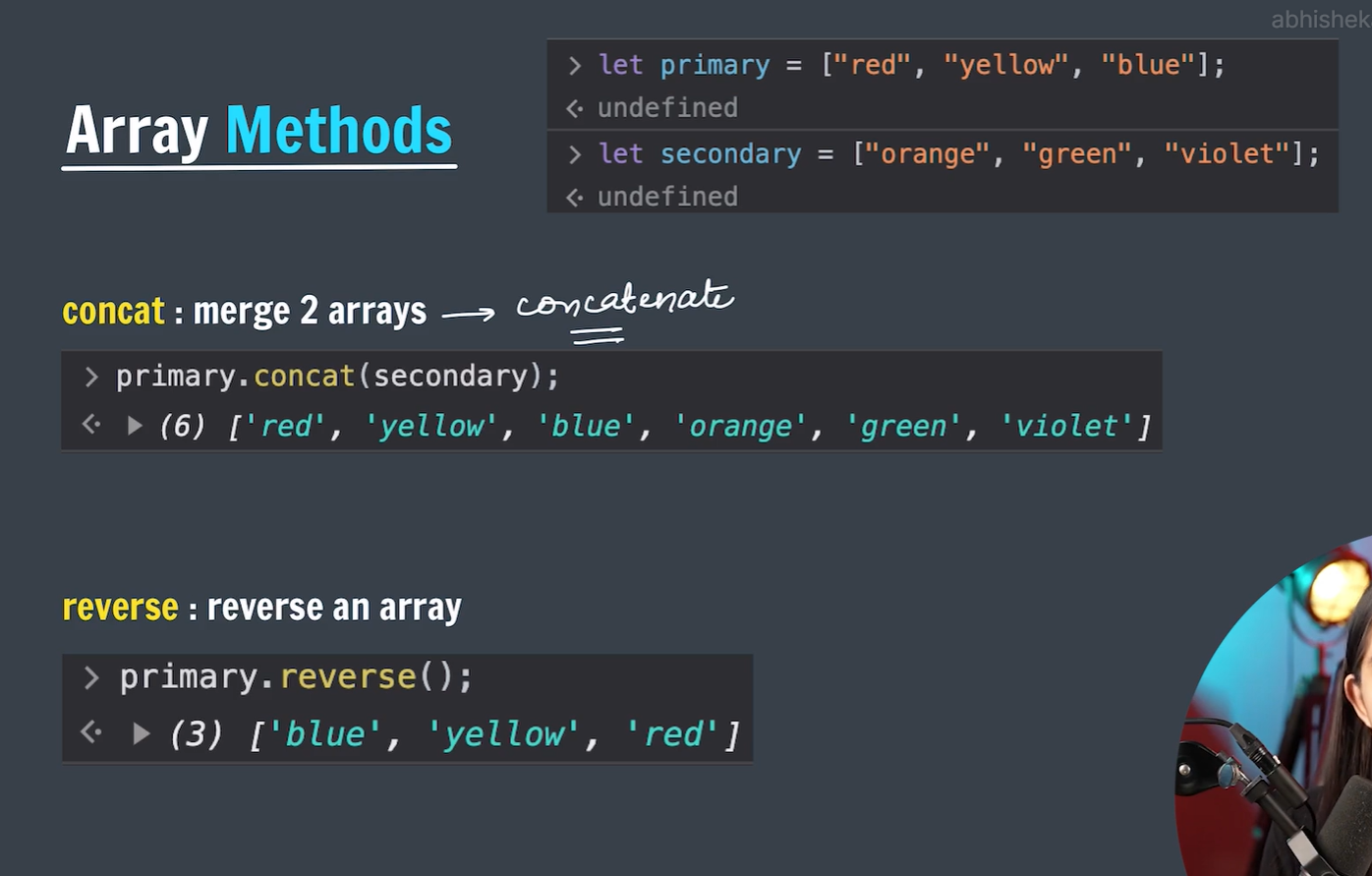Click the prompt chevron before primary.reverse
1372x876 pixels.
91,677
